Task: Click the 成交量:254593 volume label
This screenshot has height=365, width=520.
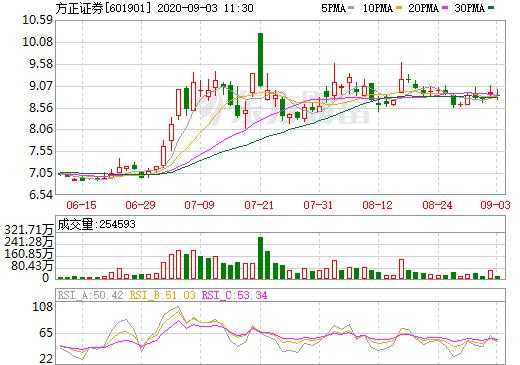Action: click(96, 224)
